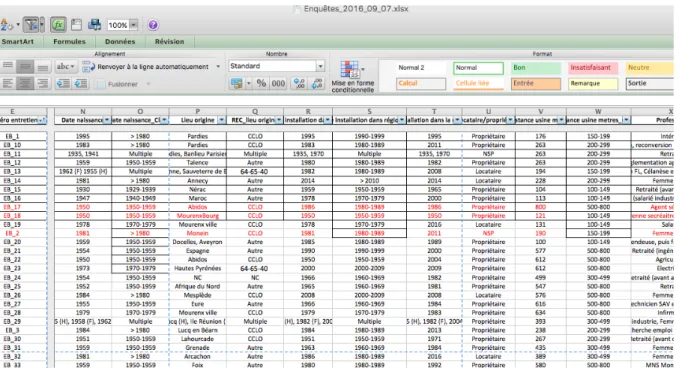This screenshot has width=679, height=368.
Task: Select the Afrique du Nord cell
Action: click(197, 286)
